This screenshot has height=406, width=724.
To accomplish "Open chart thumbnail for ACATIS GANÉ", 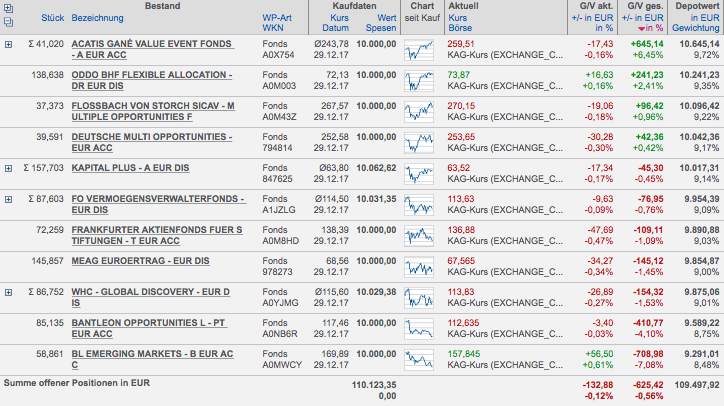I will 419,50.
